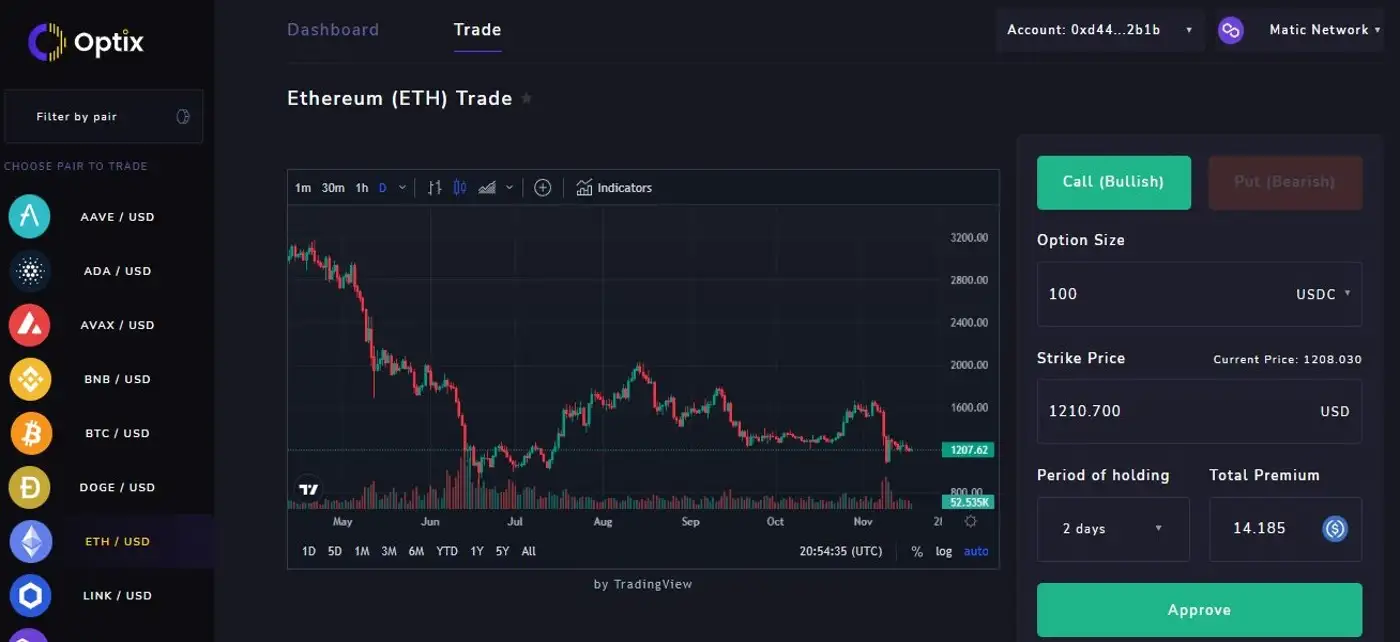The height and width of the screenshot is (642, 1400).
Task: Toggle auto scale on chart
Action: click(x=975, y=551)
